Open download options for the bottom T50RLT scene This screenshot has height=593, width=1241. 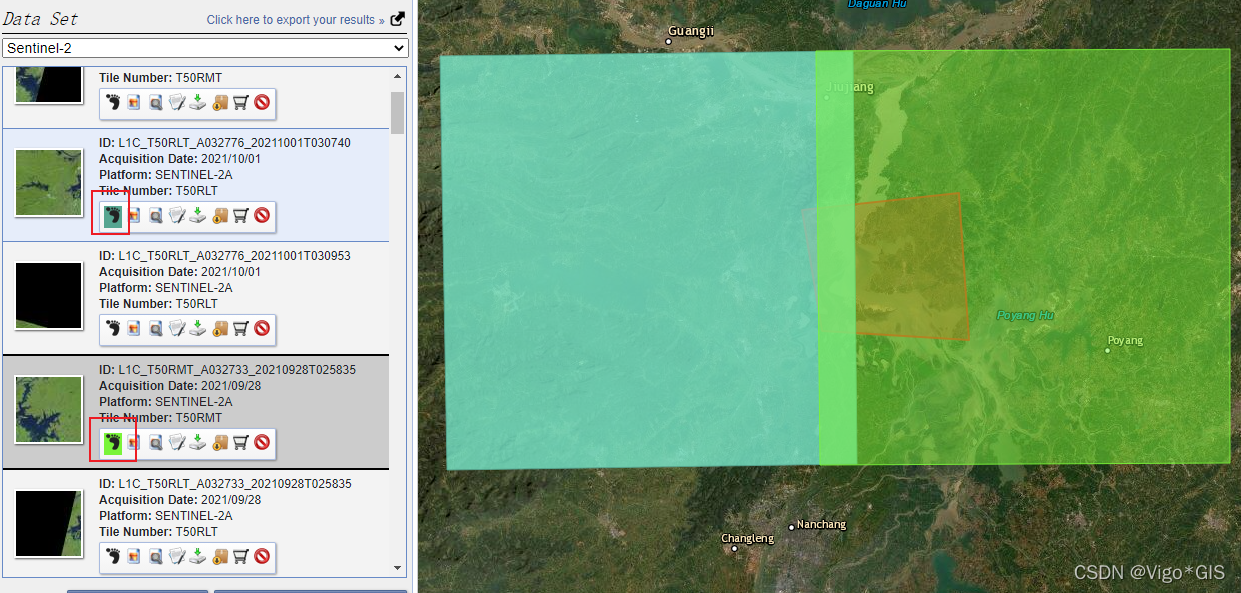[x=196, y=556]
